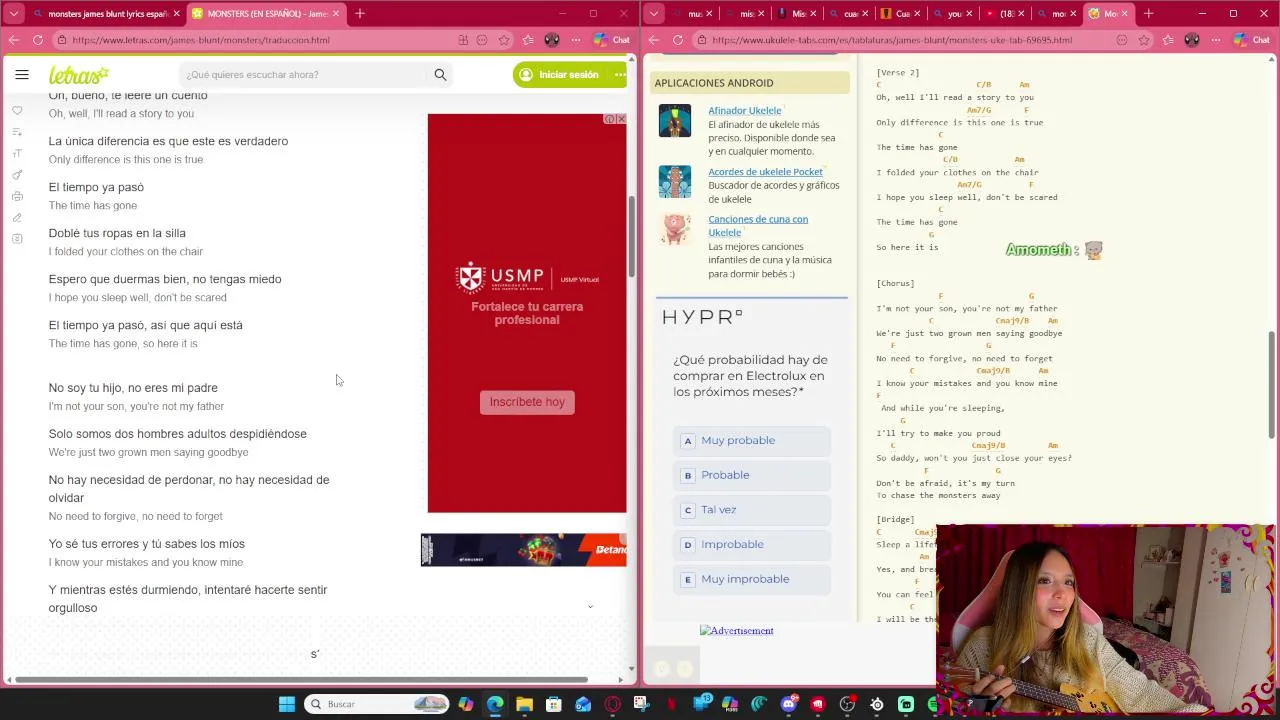Open the tab actions dropdown in the left browser
Viewport: 1280px width, 720px height.
(14, 14)
